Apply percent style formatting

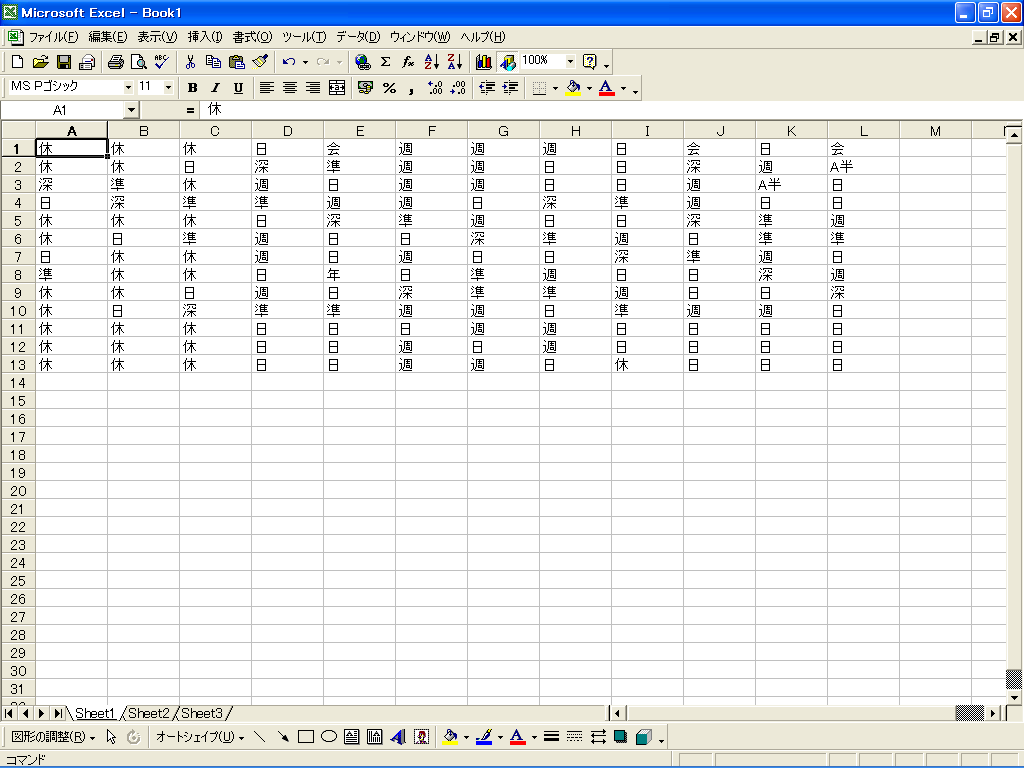pyautogui.click(x=389, y=88)
